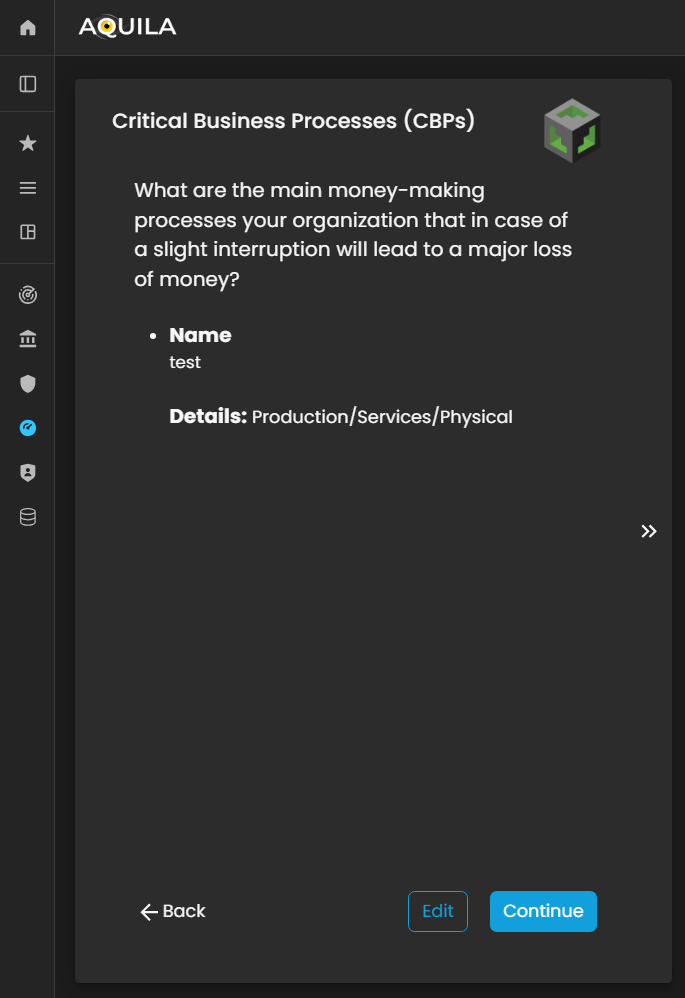Click the Back arrow link

point(173,911)
